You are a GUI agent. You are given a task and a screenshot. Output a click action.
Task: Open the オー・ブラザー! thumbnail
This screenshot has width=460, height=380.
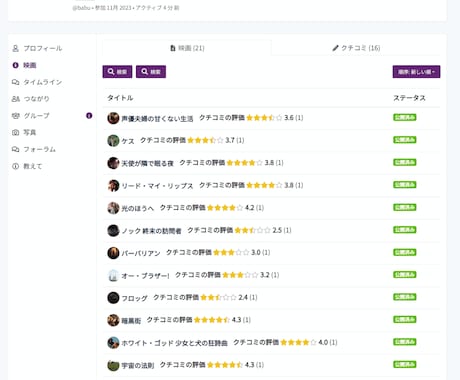point(113,275)
